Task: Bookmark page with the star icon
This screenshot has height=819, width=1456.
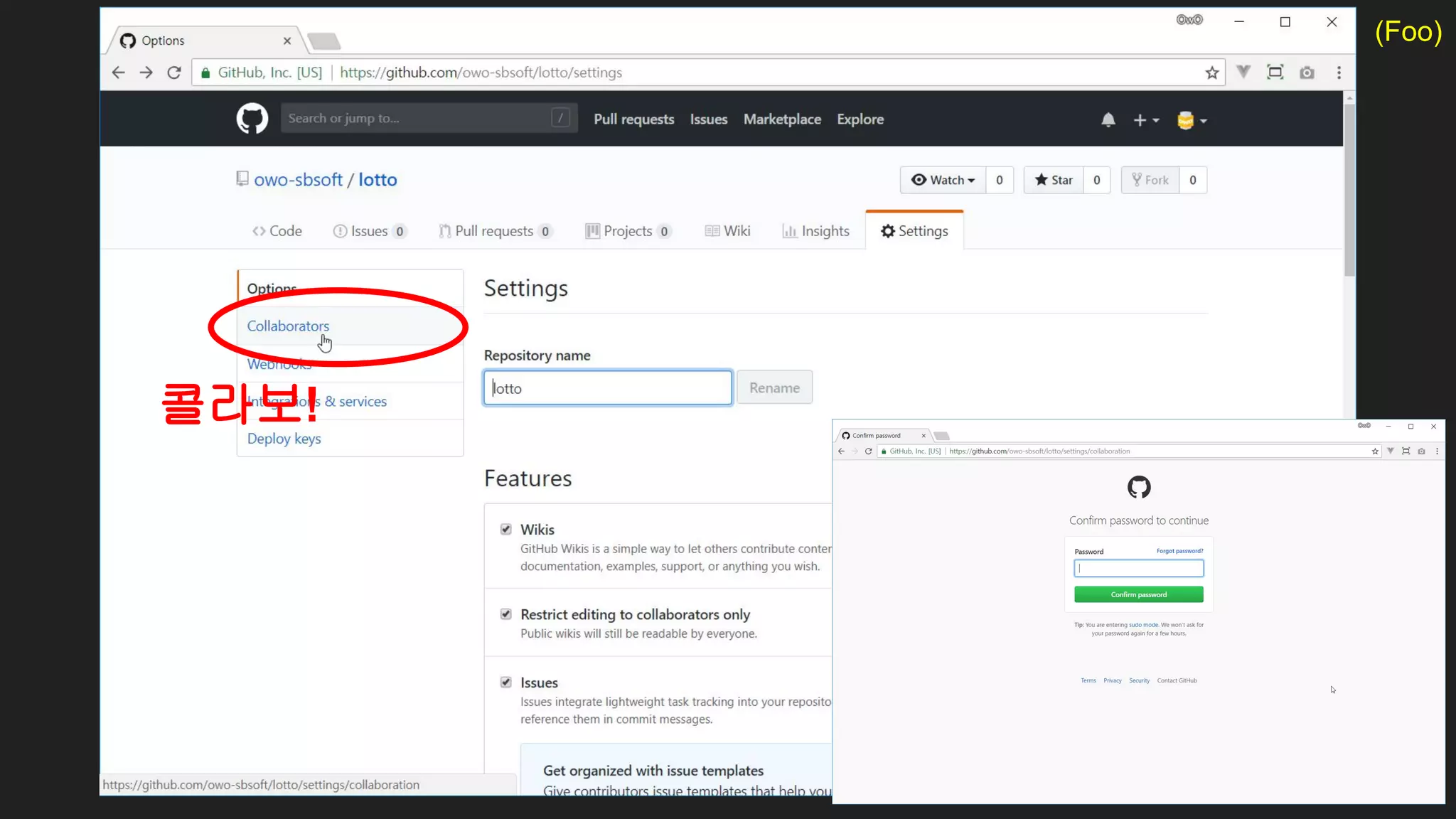Action: coord(1212,73)
